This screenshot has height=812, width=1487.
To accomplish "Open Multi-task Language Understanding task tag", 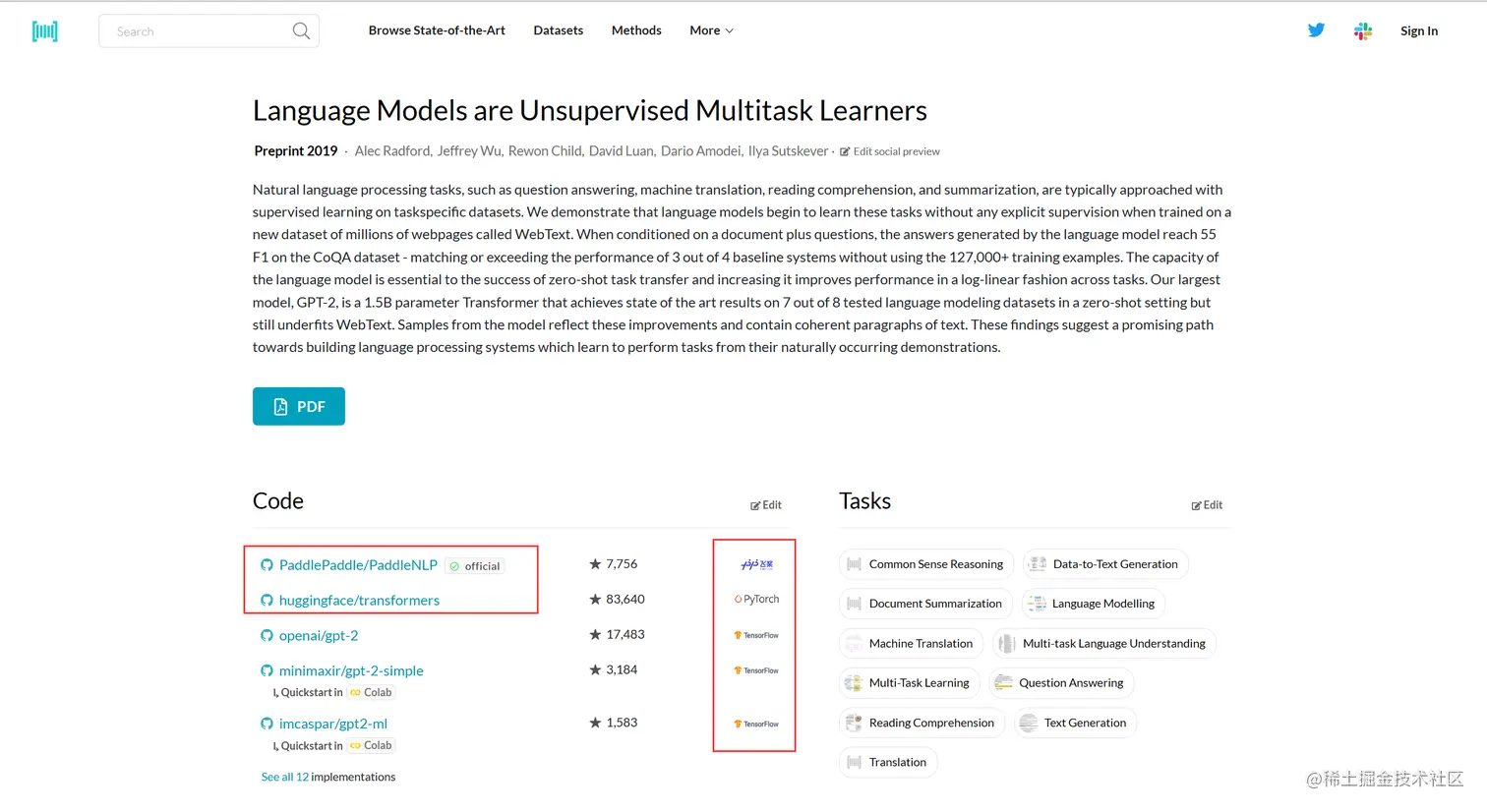I will tap(1104, 644).
